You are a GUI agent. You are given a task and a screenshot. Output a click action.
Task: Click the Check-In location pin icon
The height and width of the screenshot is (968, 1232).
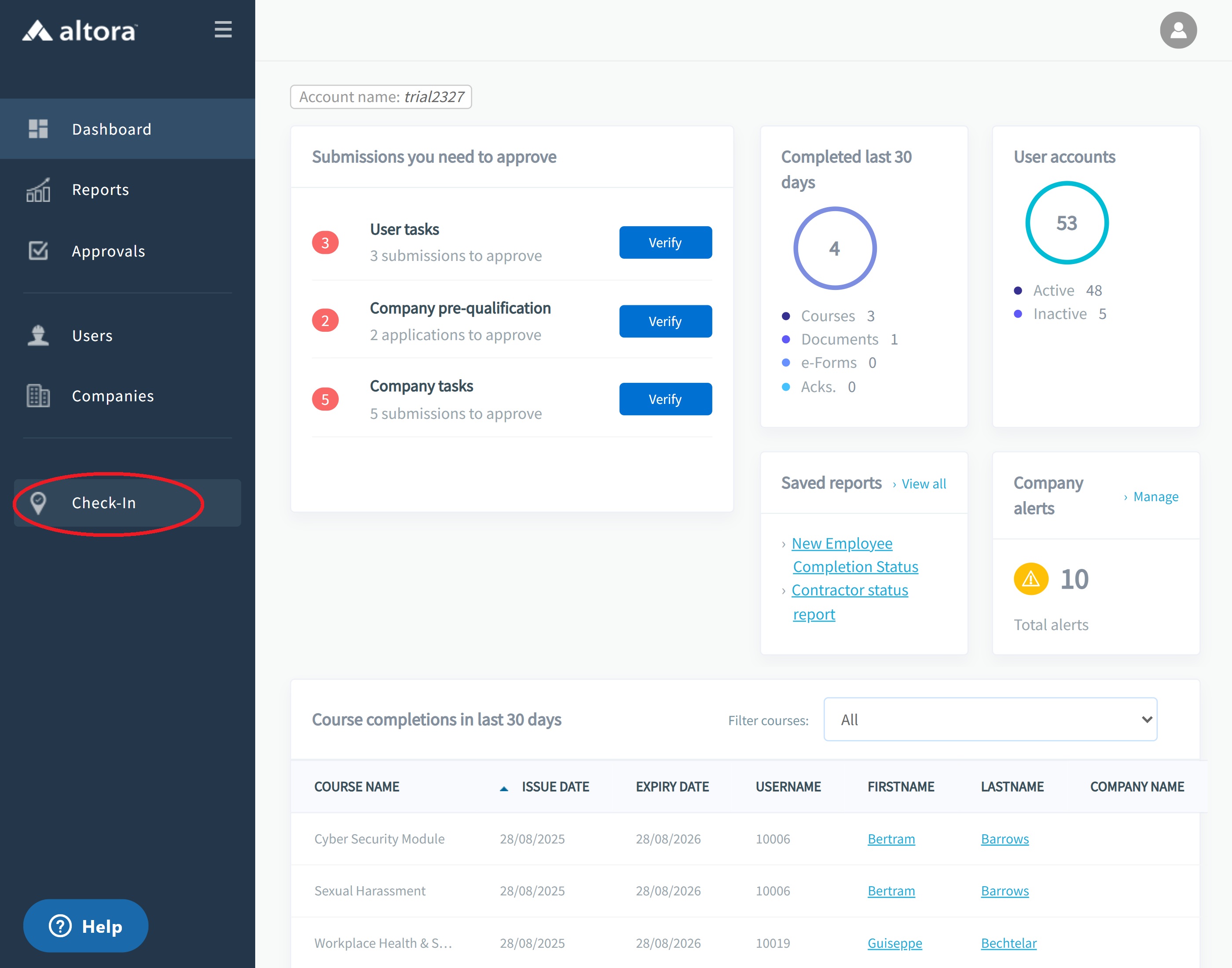[38, 503]
